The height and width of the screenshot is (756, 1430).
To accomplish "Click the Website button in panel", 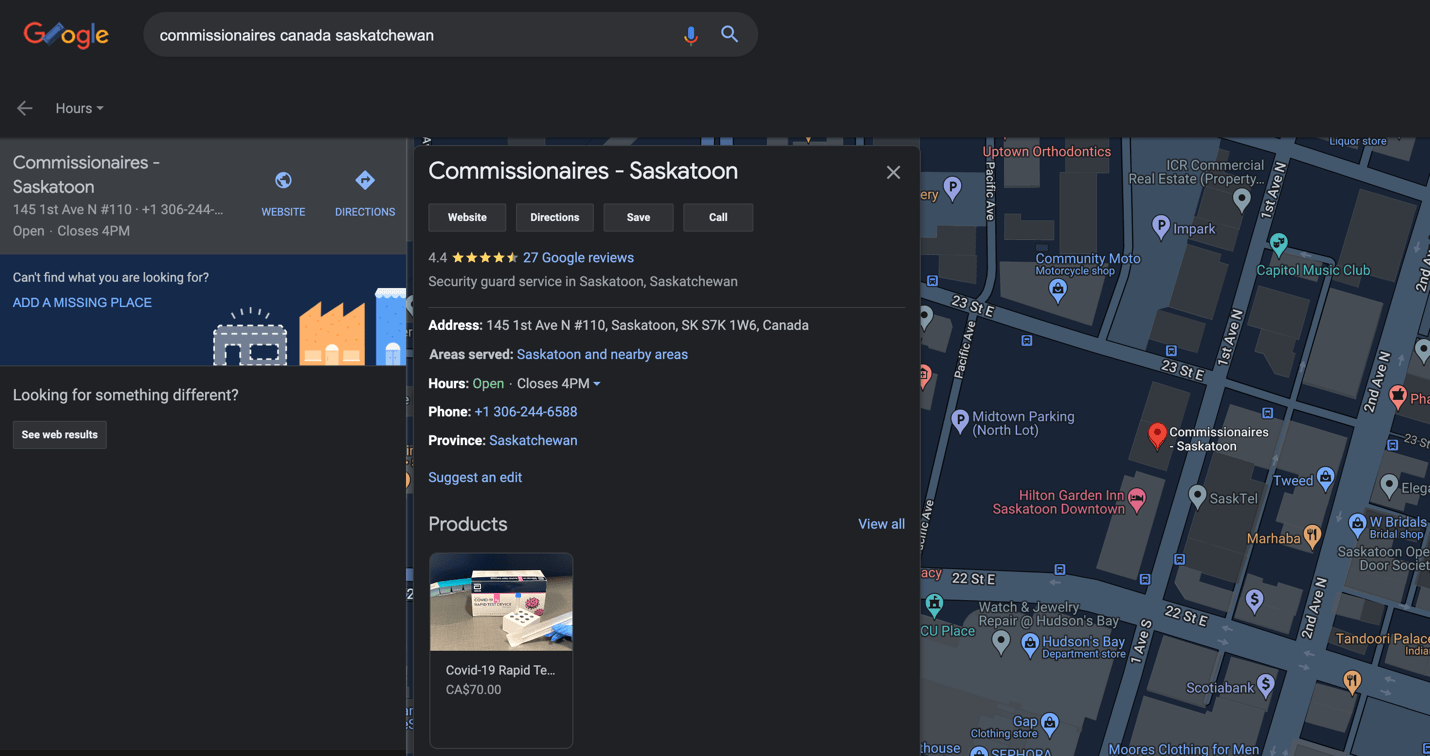I will (x=467, y=217).
